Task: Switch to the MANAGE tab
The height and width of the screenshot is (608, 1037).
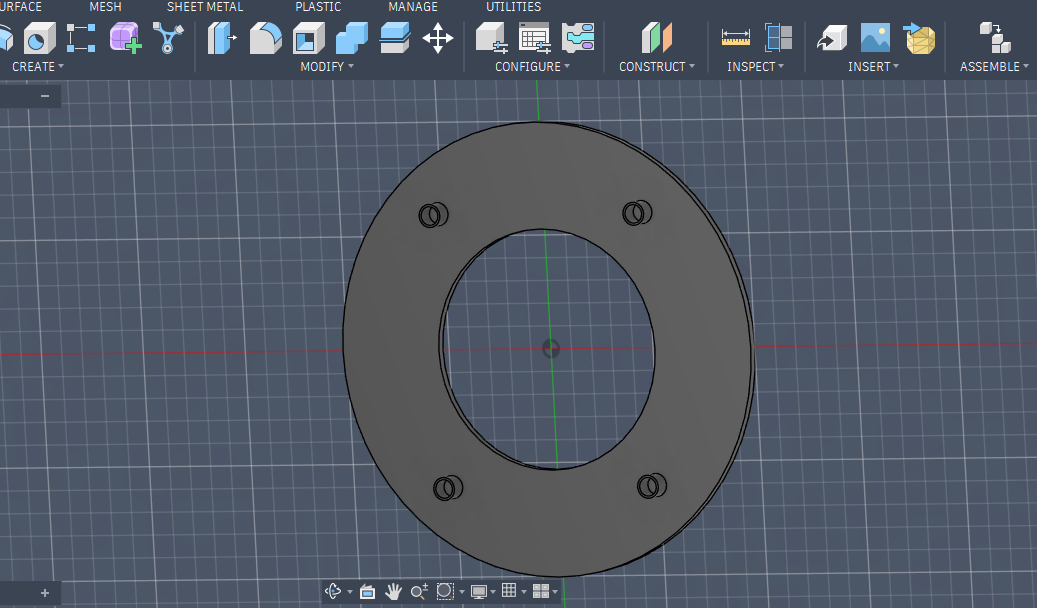Action: tap(413, 7)
